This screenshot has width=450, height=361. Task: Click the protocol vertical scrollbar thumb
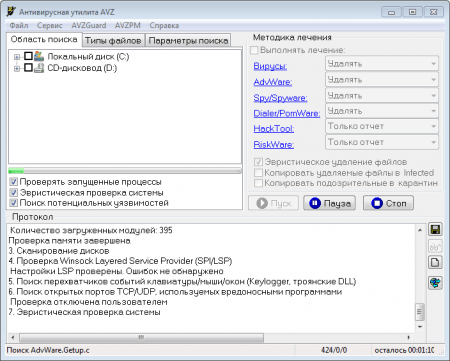tap(420, 312)
